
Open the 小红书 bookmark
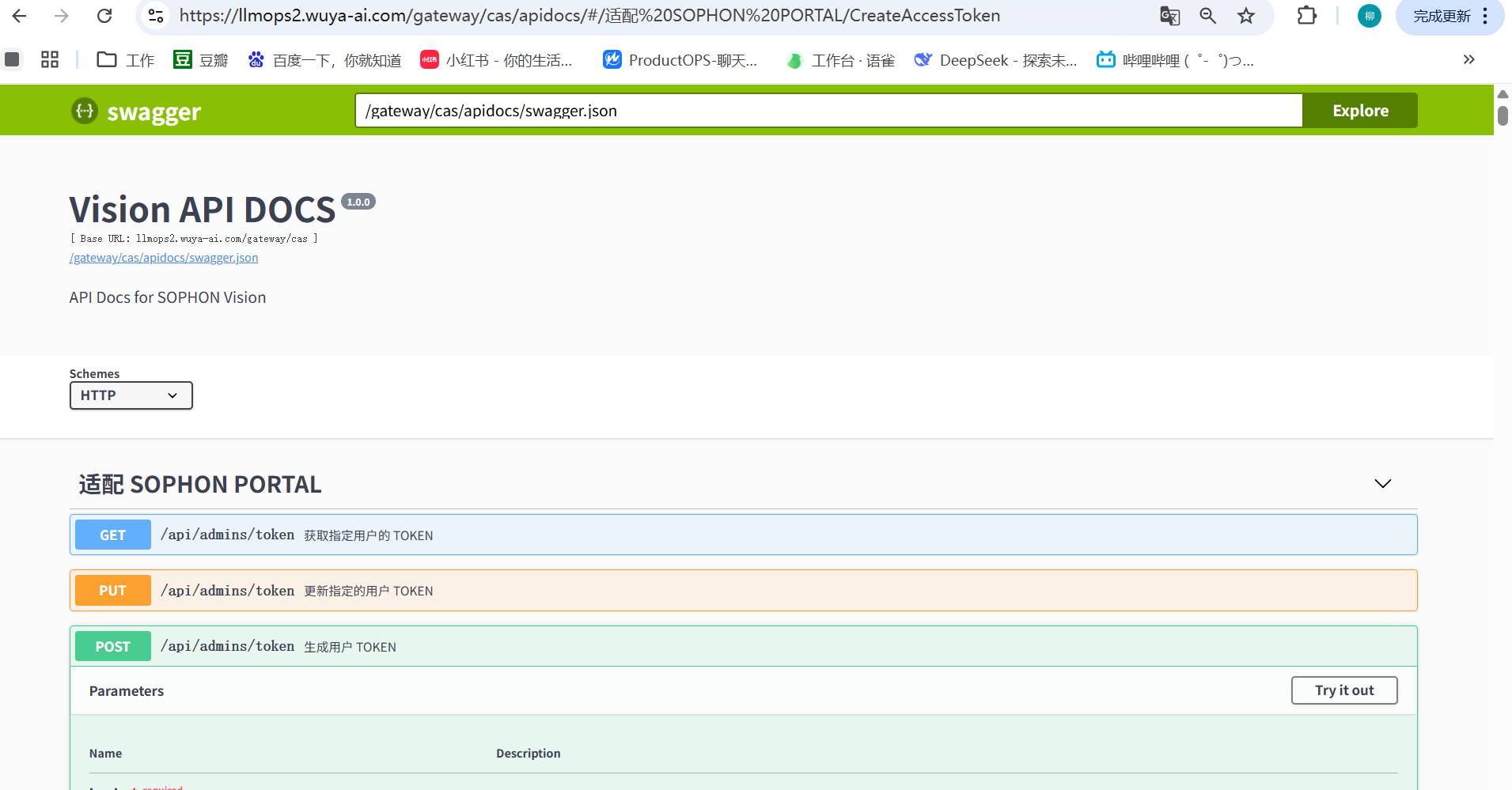pyautogui.click(x=496, y=60)
